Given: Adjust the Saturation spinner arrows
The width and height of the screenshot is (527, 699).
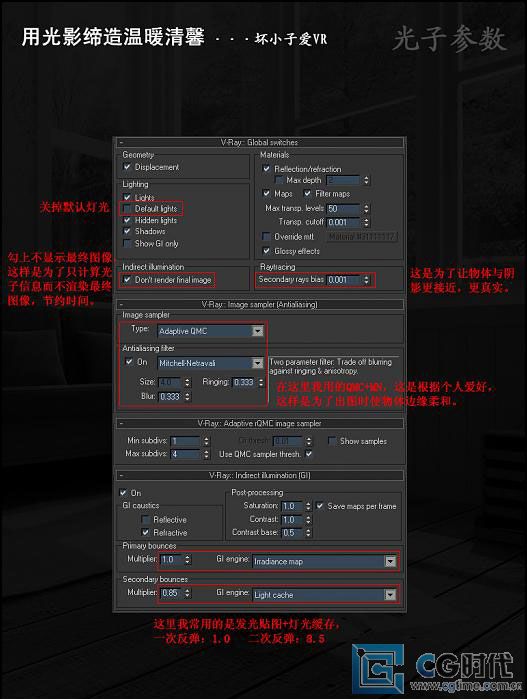Looking at the screenshot, I should point(309,506).
